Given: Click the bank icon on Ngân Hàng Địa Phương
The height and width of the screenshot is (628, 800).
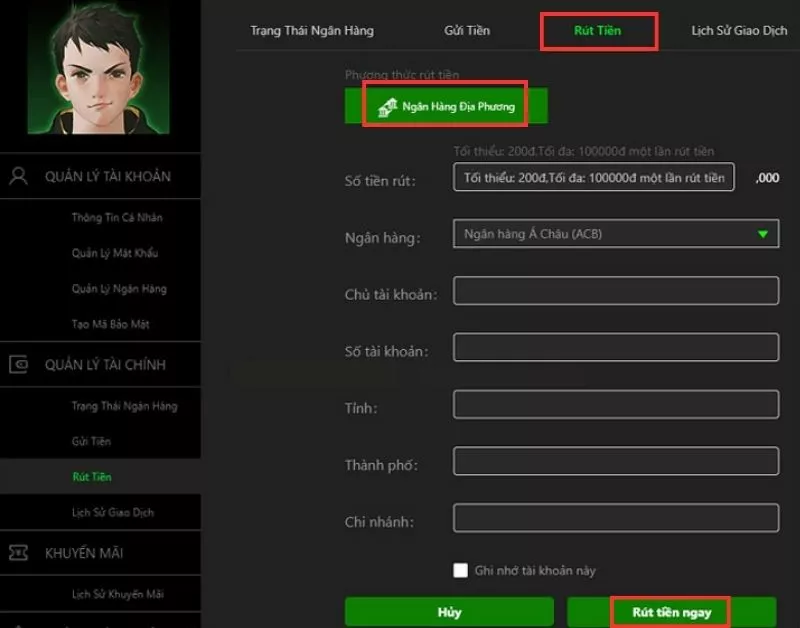Looking at the screenshot, I should click(x=387, y=107).
